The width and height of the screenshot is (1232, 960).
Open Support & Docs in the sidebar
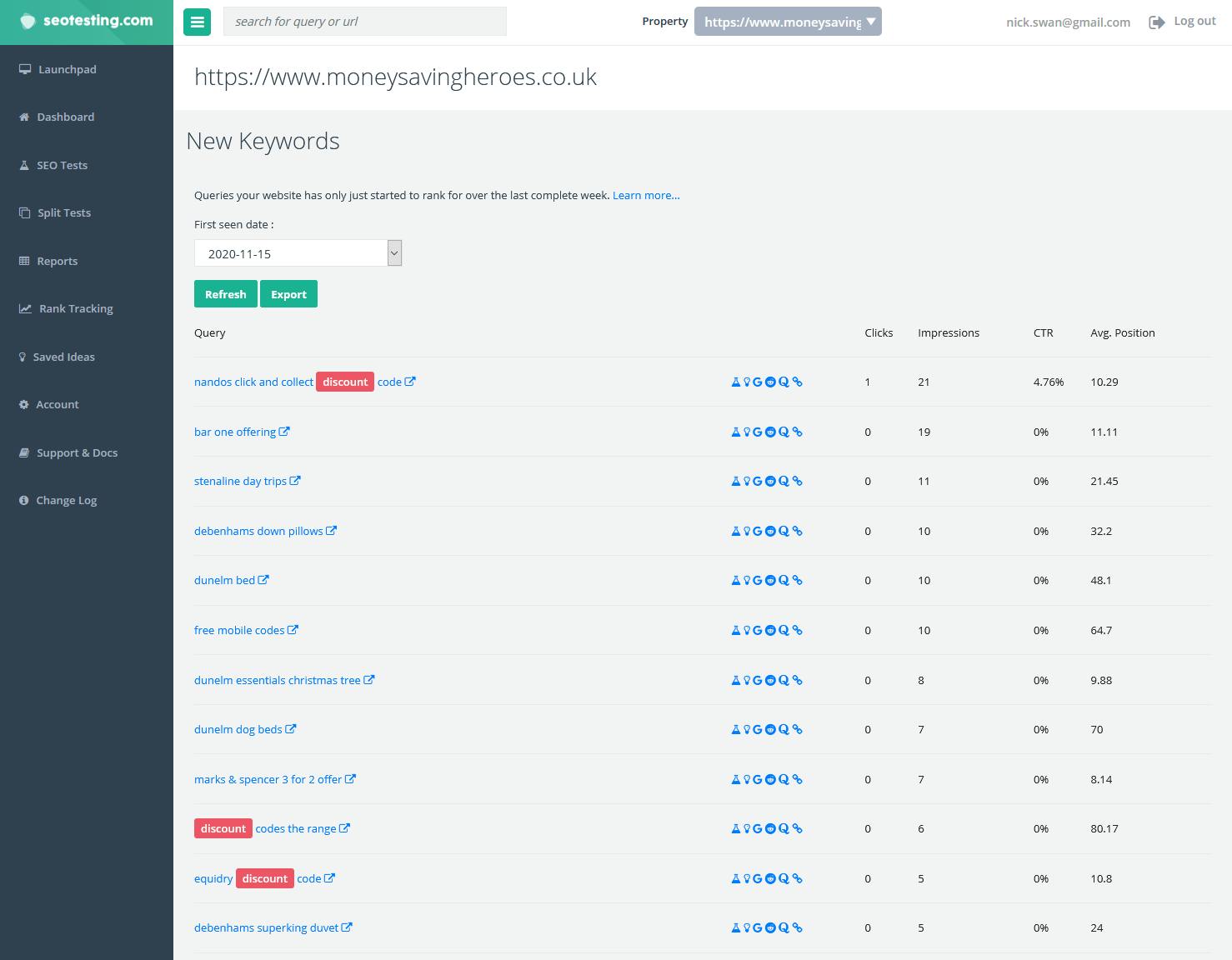click(x=68, y=452)
